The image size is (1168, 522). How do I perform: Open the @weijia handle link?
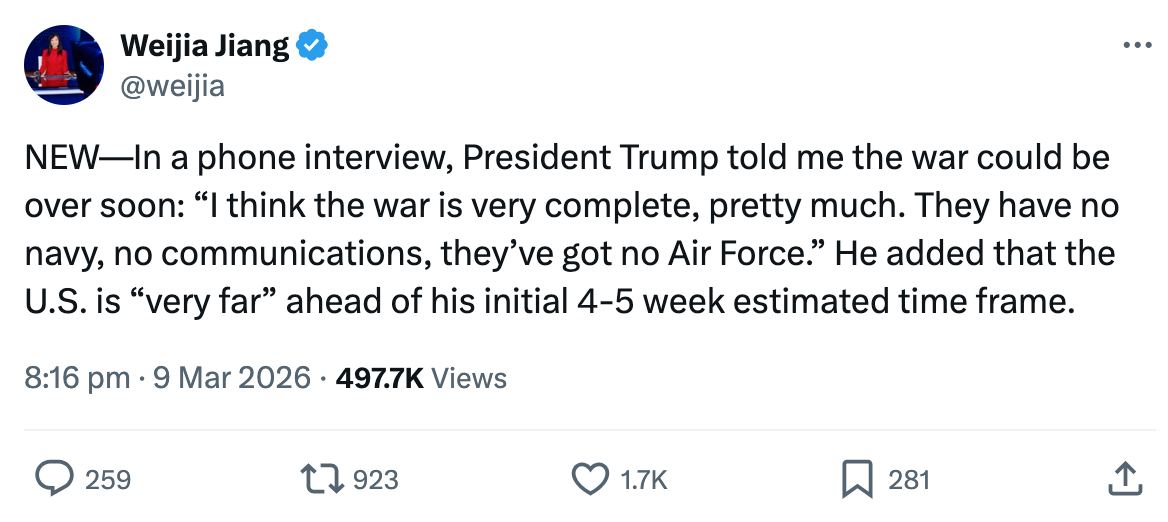click(172, 87)
